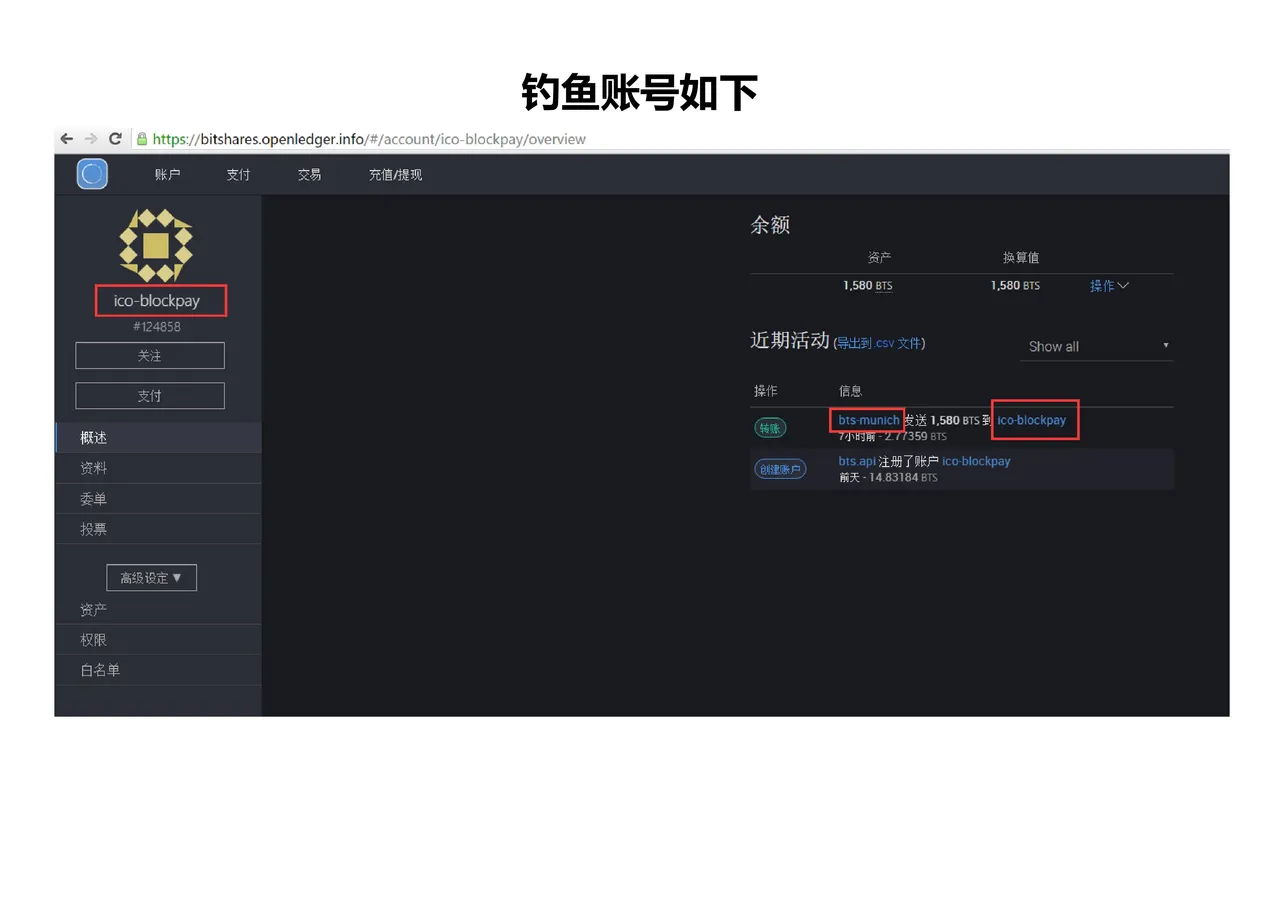Click the 导出到 .csv 文件 link
This screenshot has width=1280, height=905.
879,344
